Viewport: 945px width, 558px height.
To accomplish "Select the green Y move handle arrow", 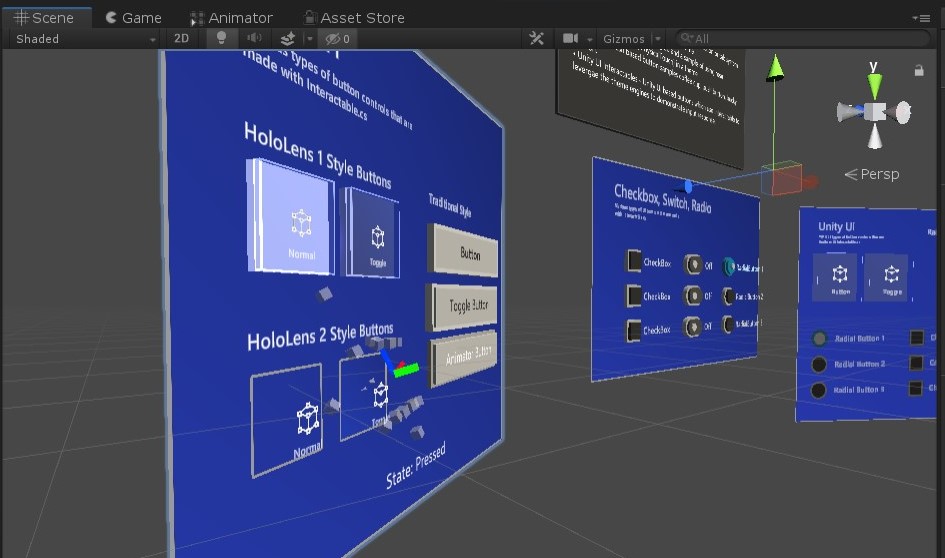I will (775, 67).
